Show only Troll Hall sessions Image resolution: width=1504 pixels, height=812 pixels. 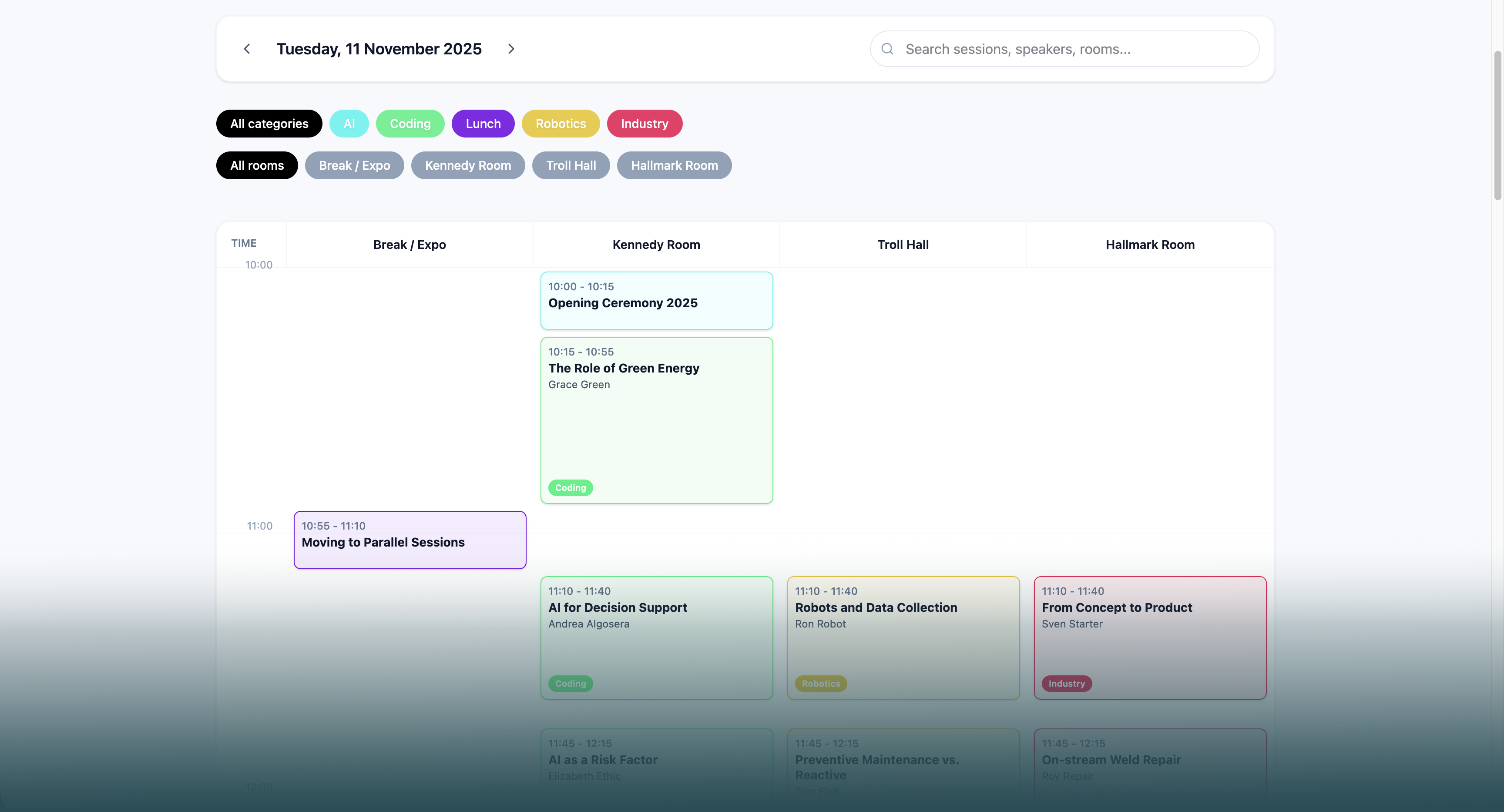pos(571,166)
